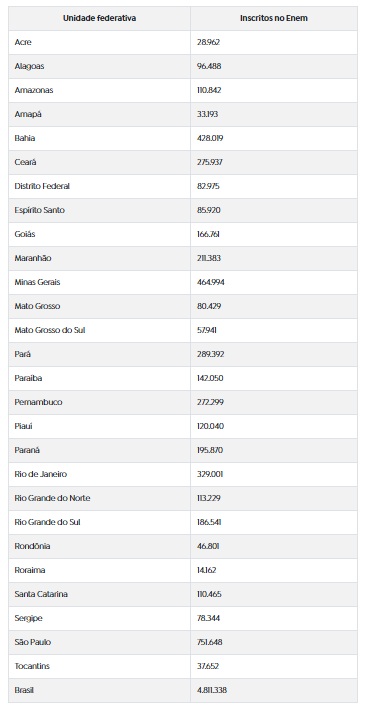Select the Pará enrollment 289.392
This screenshot has height=712, width=365.
pos(210,354)
